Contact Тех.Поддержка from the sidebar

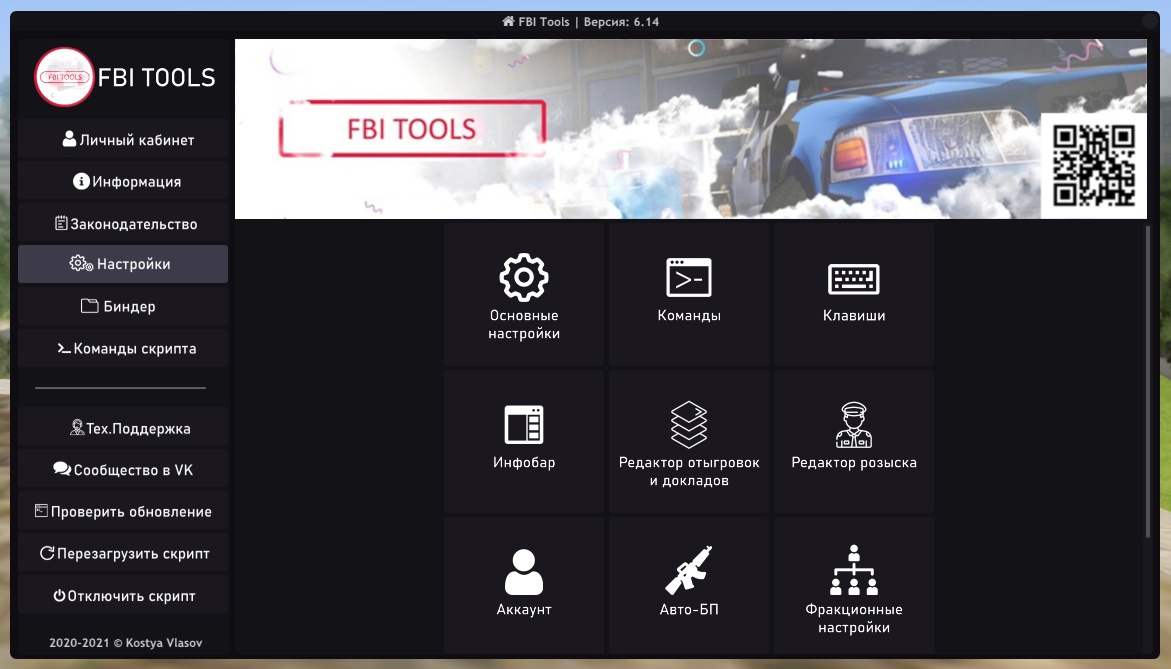pyautogui.click(x=123, y=428)
